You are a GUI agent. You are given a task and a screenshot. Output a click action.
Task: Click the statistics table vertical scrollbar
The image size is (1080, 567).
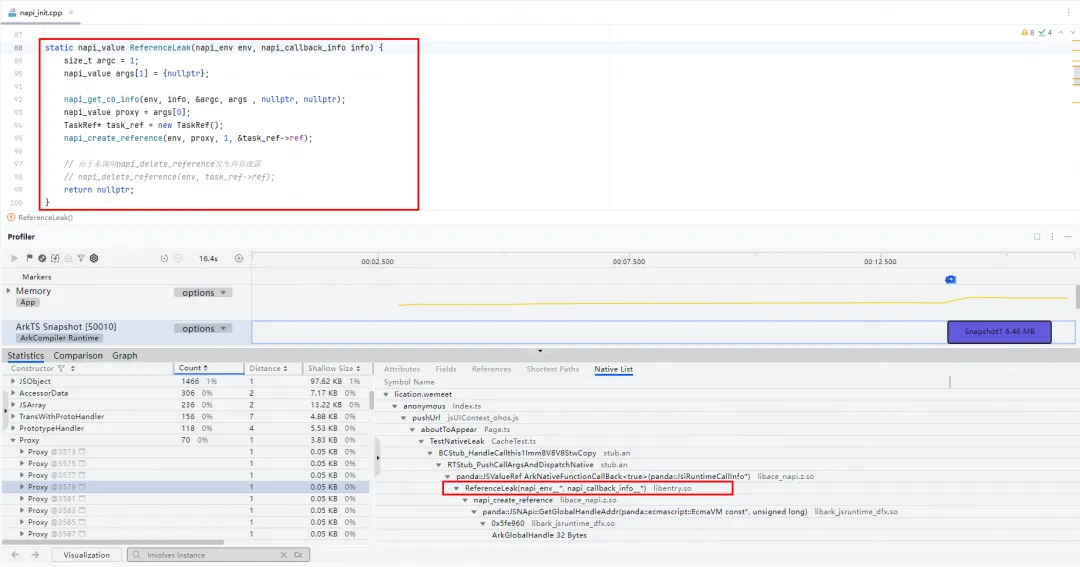(x=372, y=400)
